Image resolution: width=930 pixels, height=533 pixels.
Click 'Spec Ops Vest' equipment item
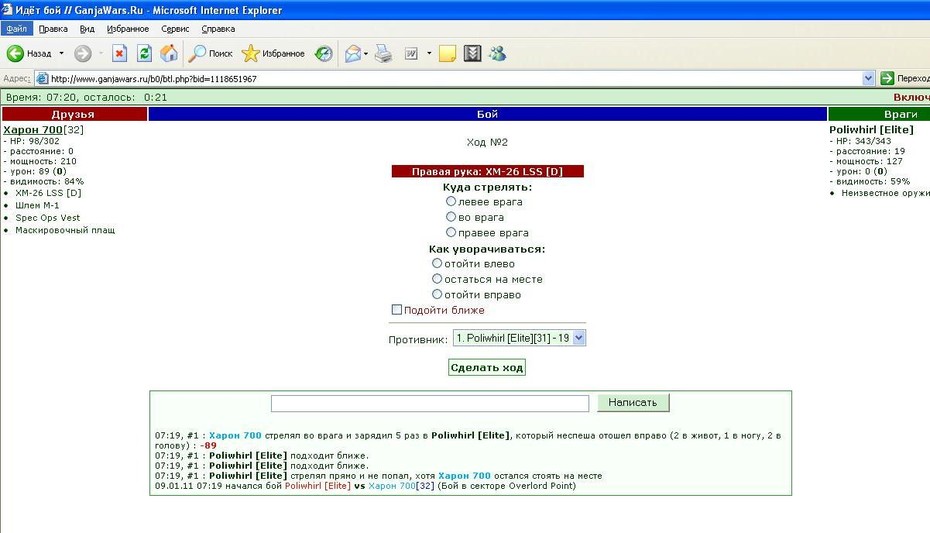47,218
